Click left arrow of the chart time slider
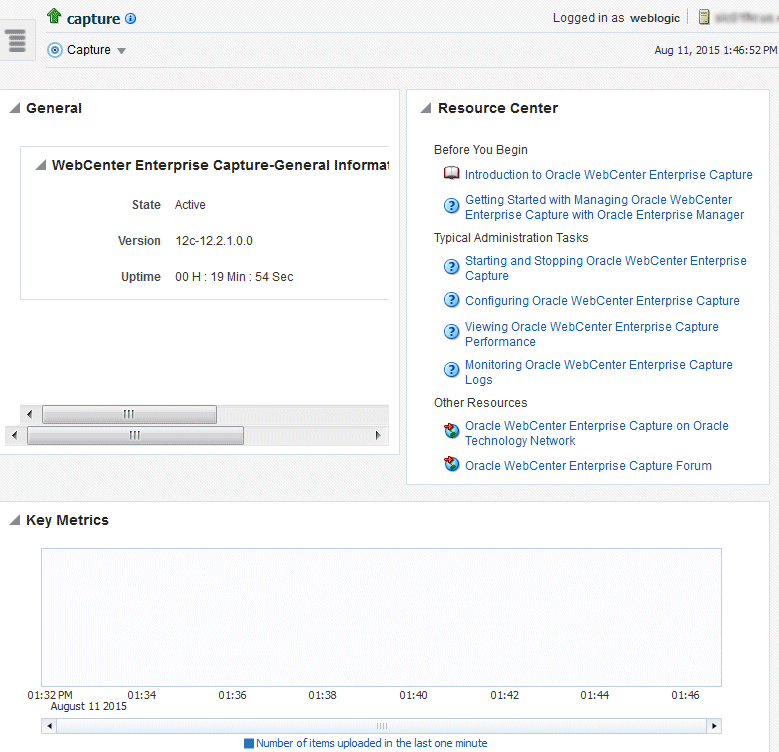The image size is (779, 752). coord(49,726)
